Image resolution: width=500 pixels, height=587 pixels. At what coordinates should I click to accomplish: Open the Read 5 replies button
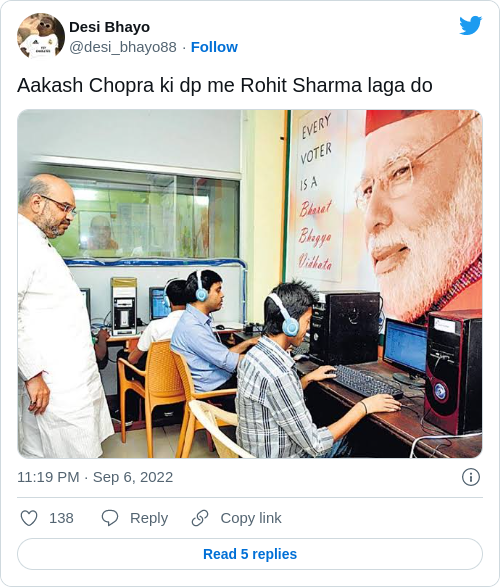(250, 554)
